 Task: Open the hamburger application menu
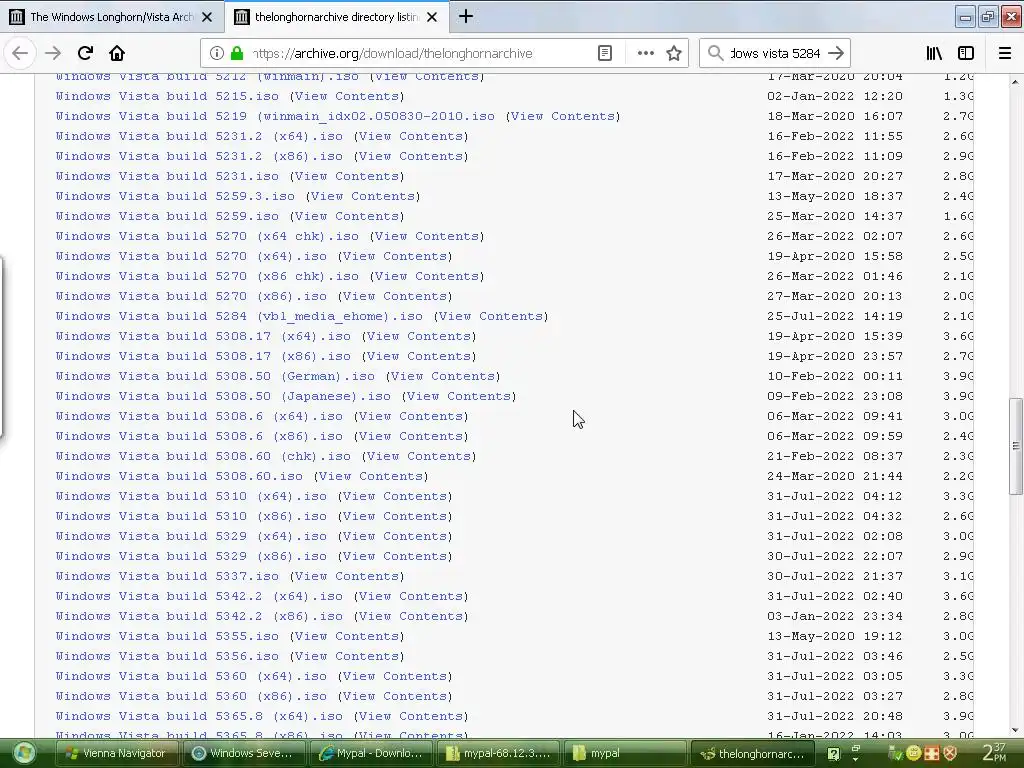tap(1004, 54)
